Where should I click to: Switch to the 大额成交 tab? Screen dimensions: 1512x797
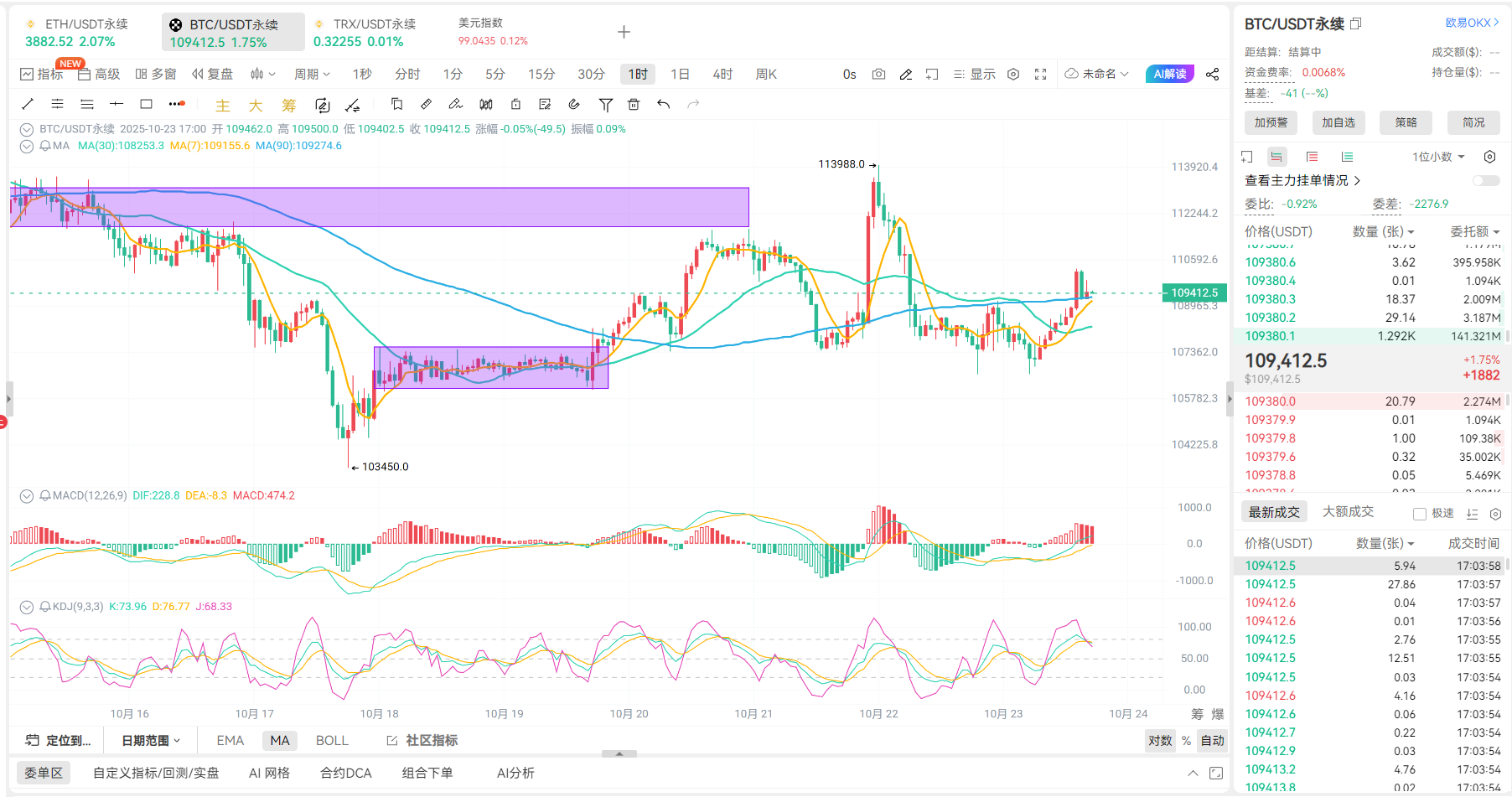(x=1348, y=512)
